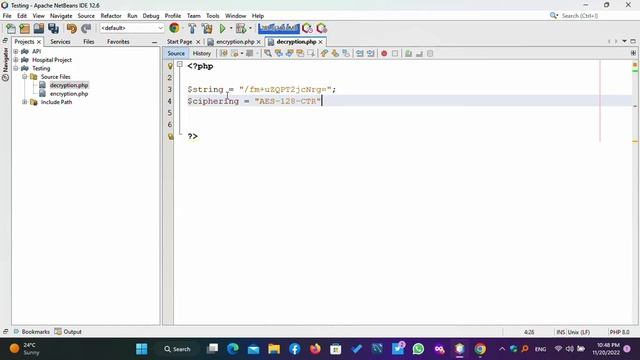640x360 pixels.
Task: Click the Clean and Build icon
Action: click(207, 28)
